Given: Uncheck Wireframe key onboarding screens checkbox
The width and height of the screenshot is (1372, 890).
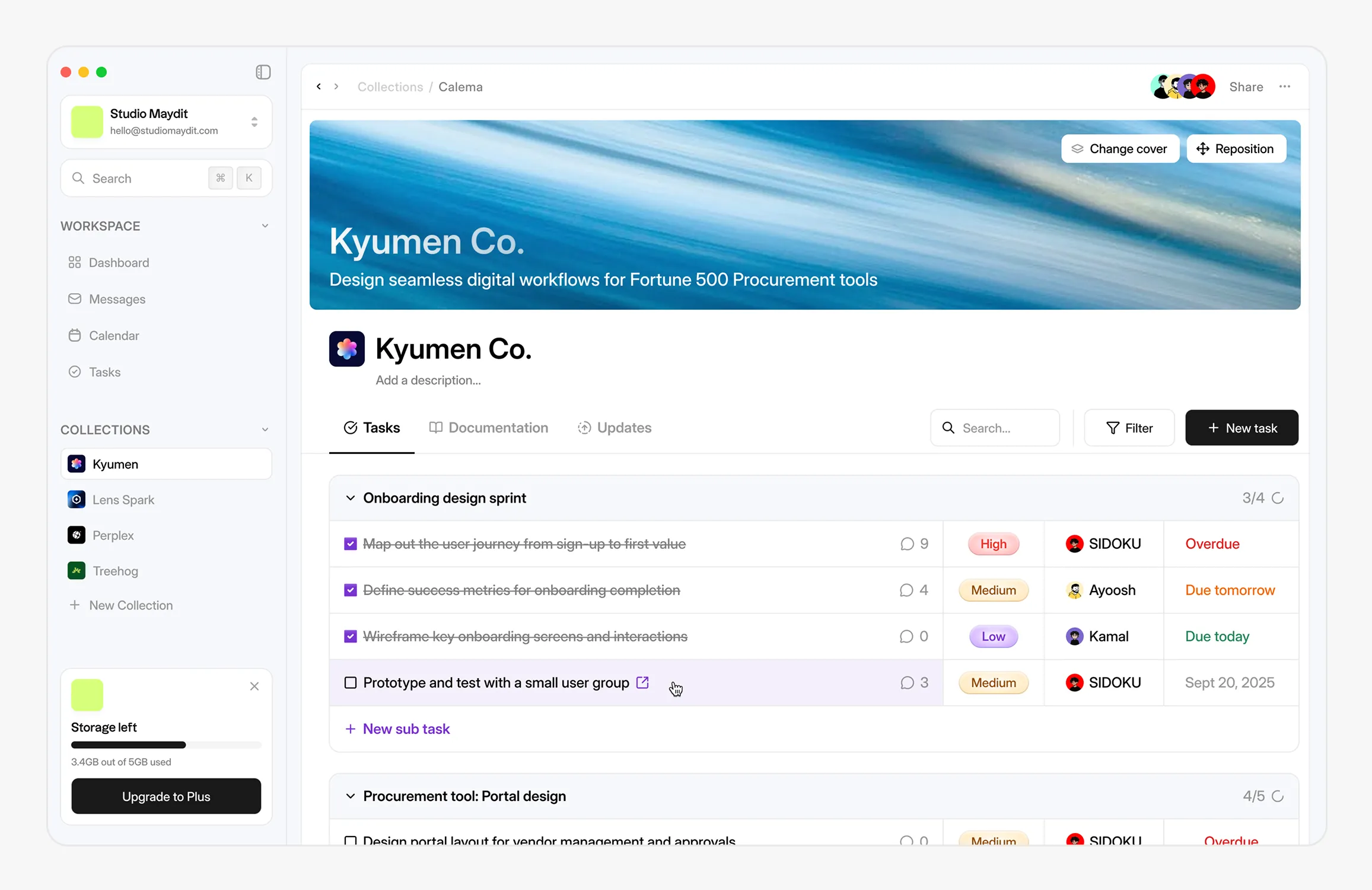Looking at the screenshot, I should pyautogui.click(x=351, y=637).
